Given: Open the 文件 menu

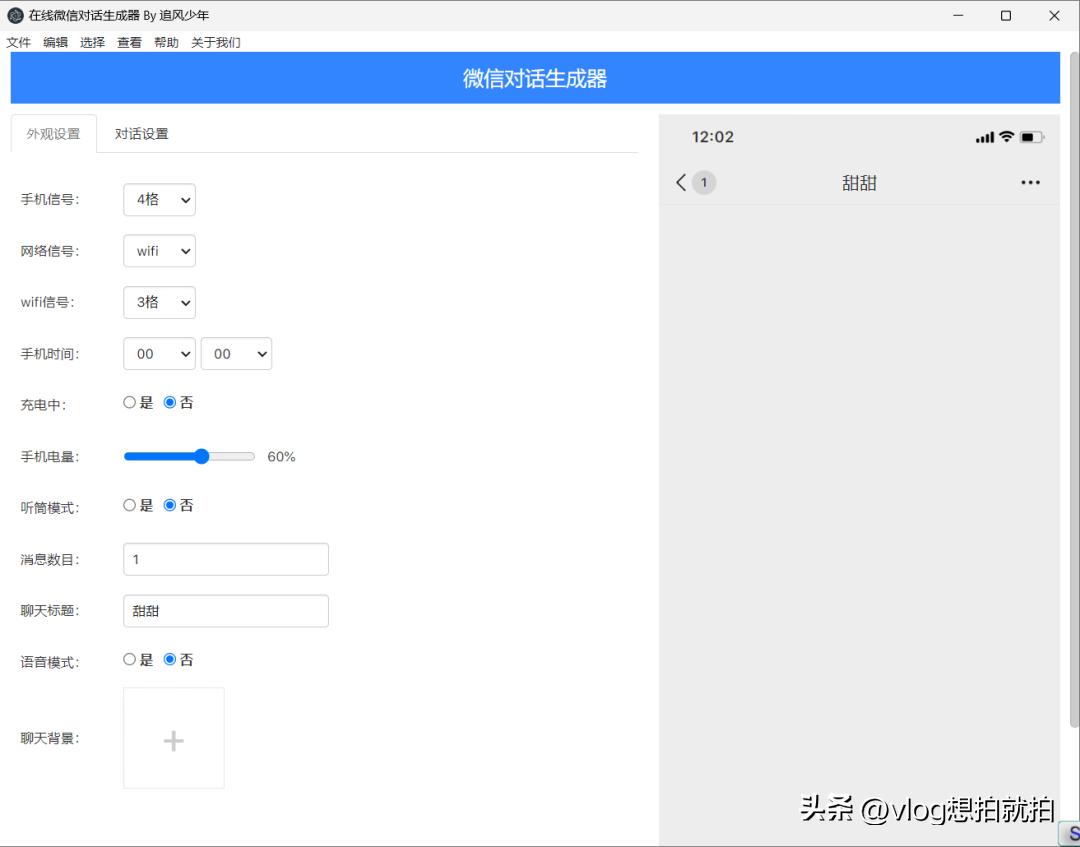Looking at the screenshot, I should (x=19, y=42).
